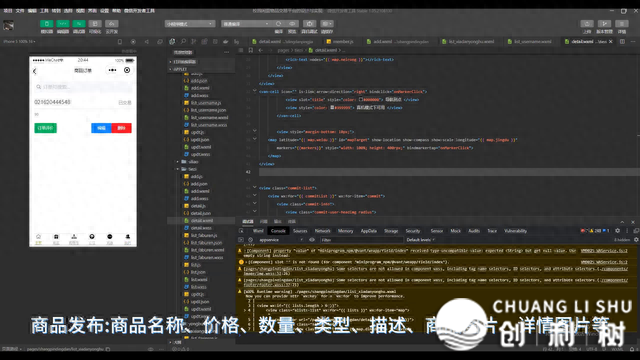Toggle the Visualization panel button
The height and width of the screenshot is (360, 640).
point(95,24)
